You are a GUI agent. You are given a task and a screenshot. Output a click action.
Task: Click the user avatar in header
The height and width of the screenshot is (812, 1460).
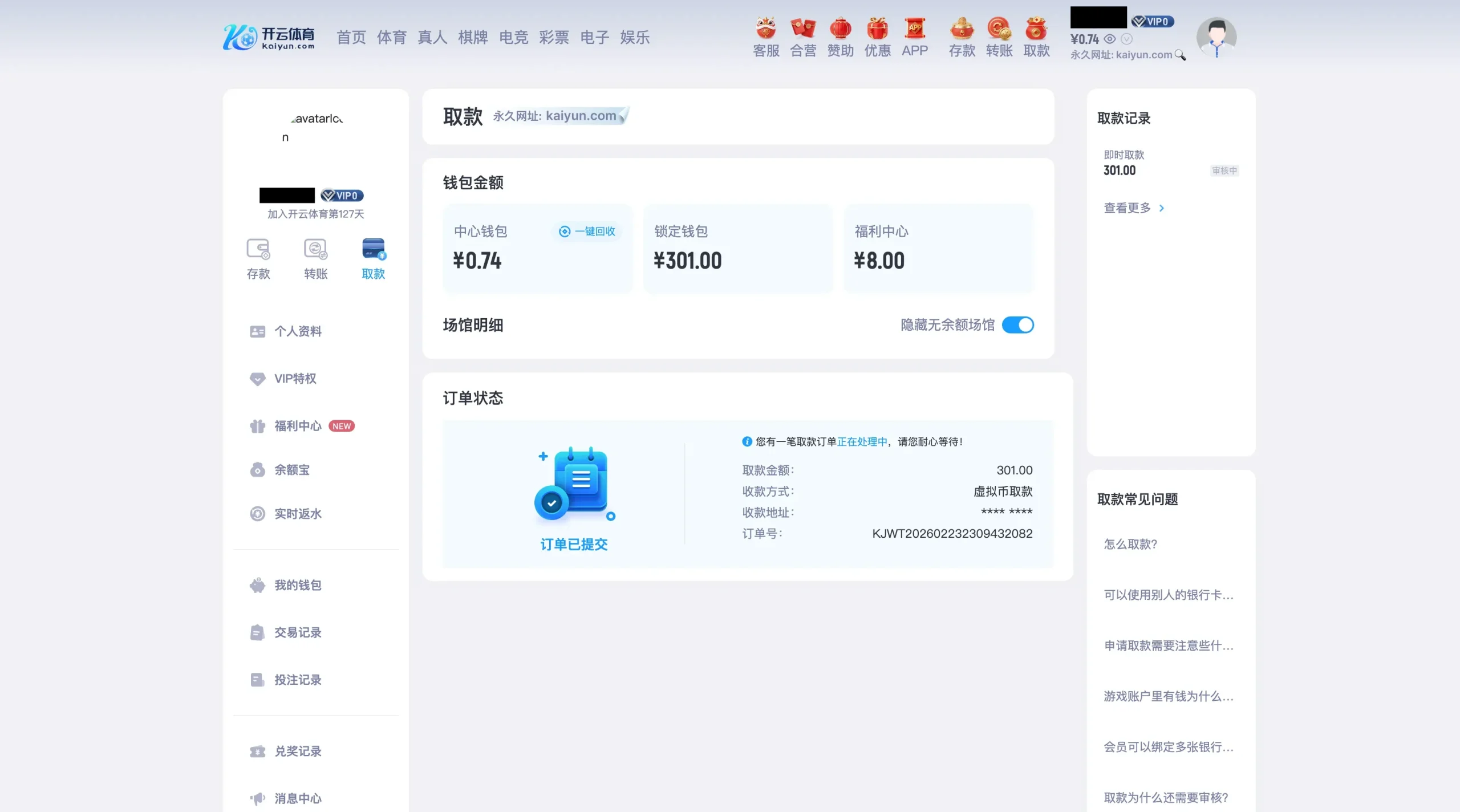tap(1216, 36)
